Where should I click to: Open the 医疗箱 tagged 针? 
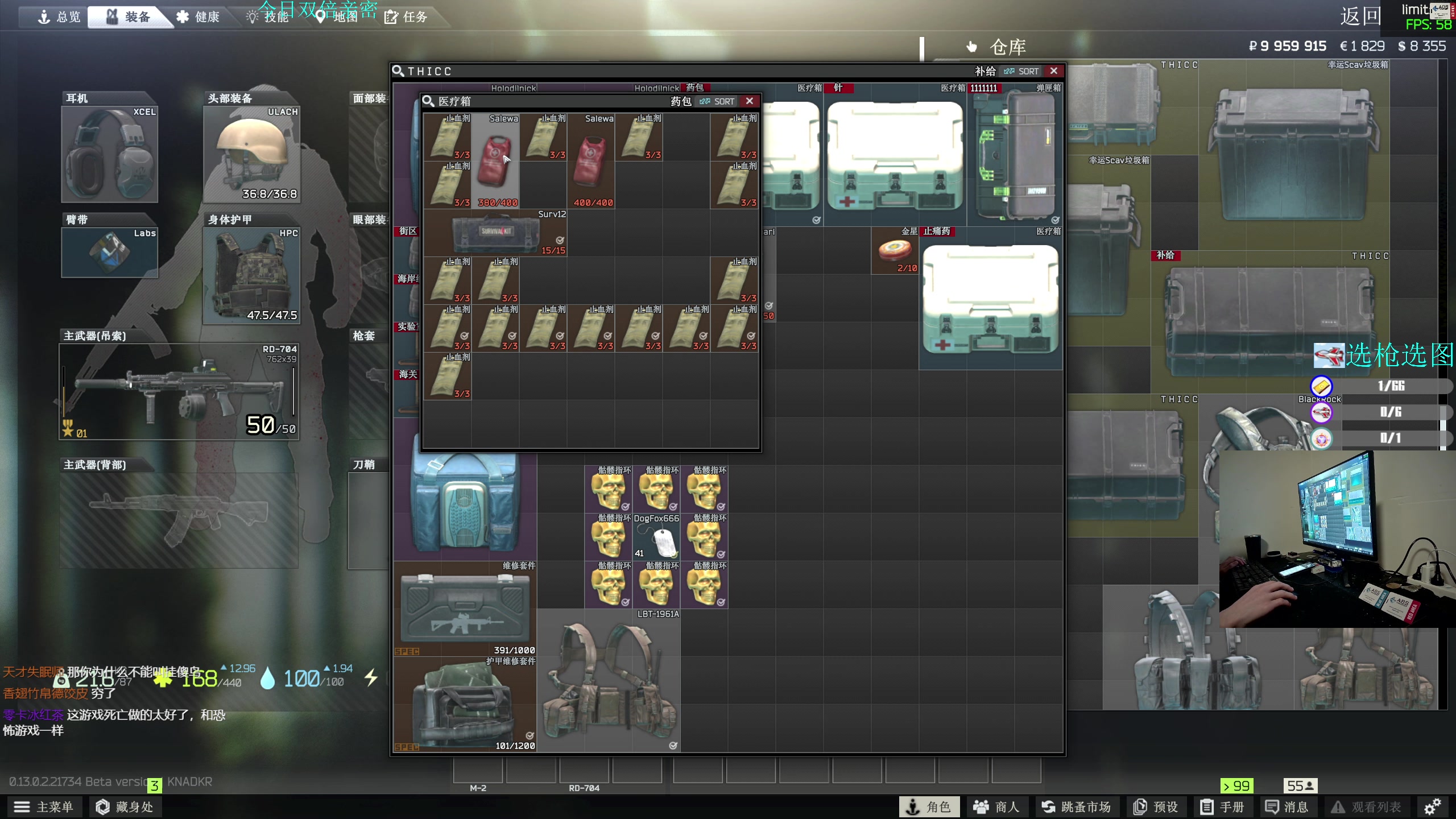[895, 155]
